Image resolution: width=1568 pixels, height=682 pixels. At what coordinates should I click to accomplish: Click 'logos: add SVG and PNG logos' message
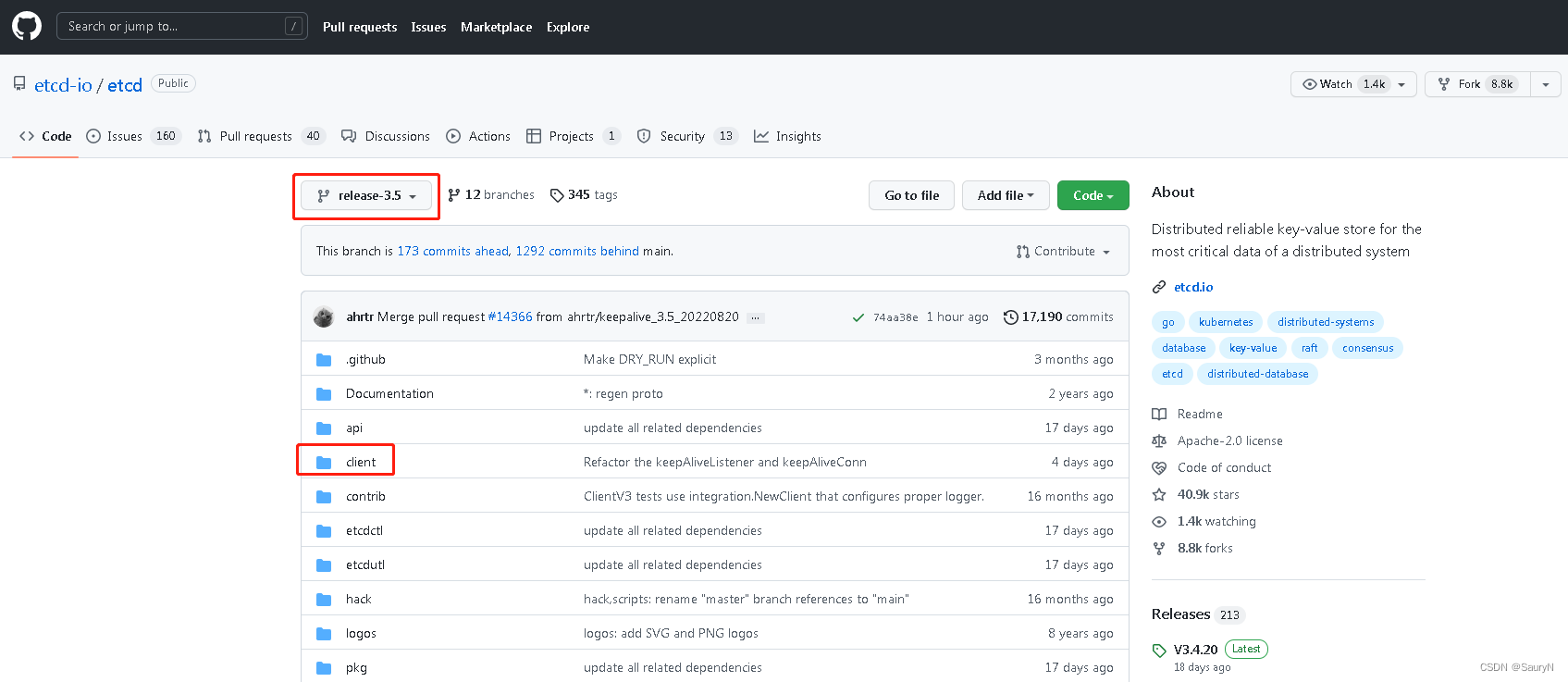671,634
